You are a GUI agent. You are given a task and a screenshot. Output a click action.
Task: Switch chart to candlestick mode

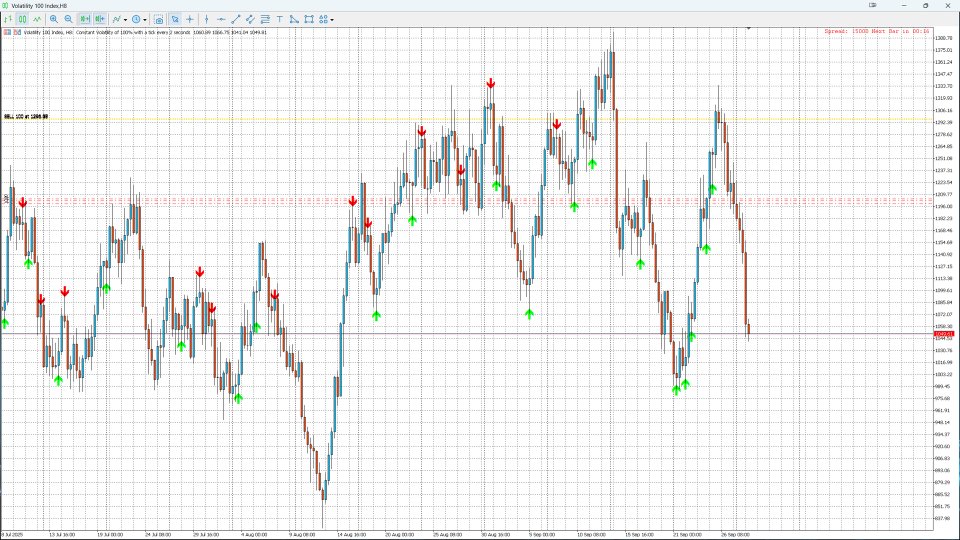22,19
